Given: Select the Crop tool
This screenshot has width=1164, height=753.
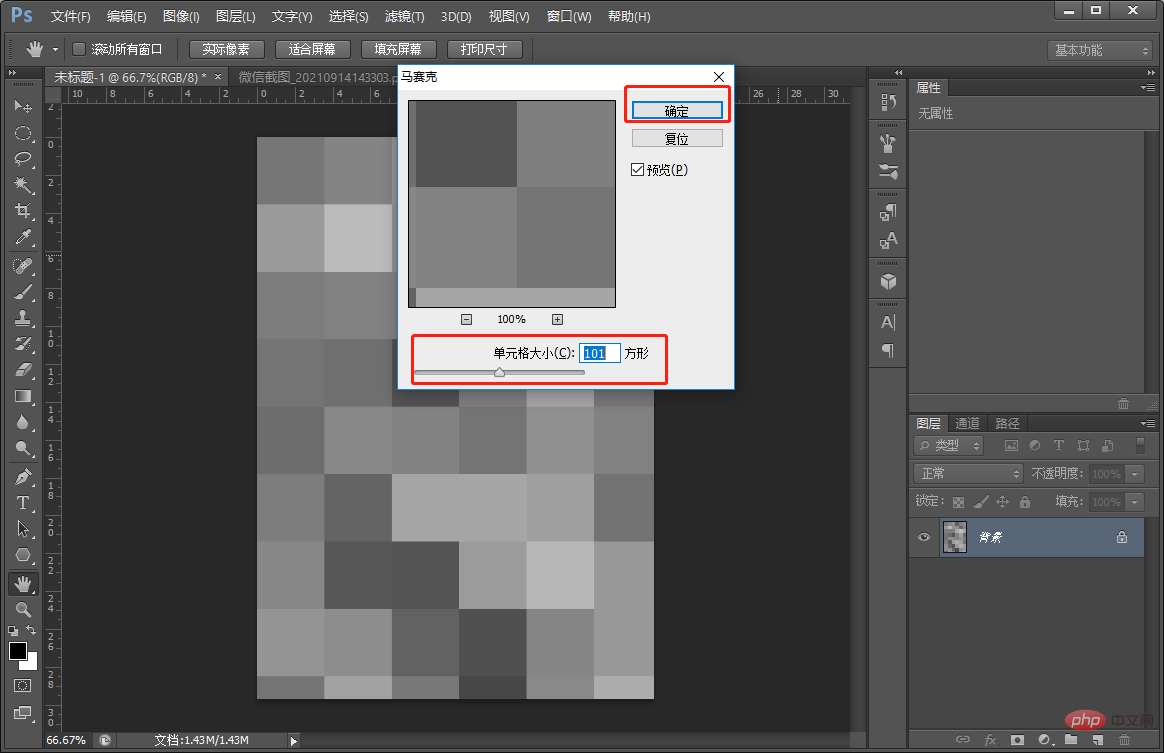Looking at the screenshot, I should click(x=23, y=210).
